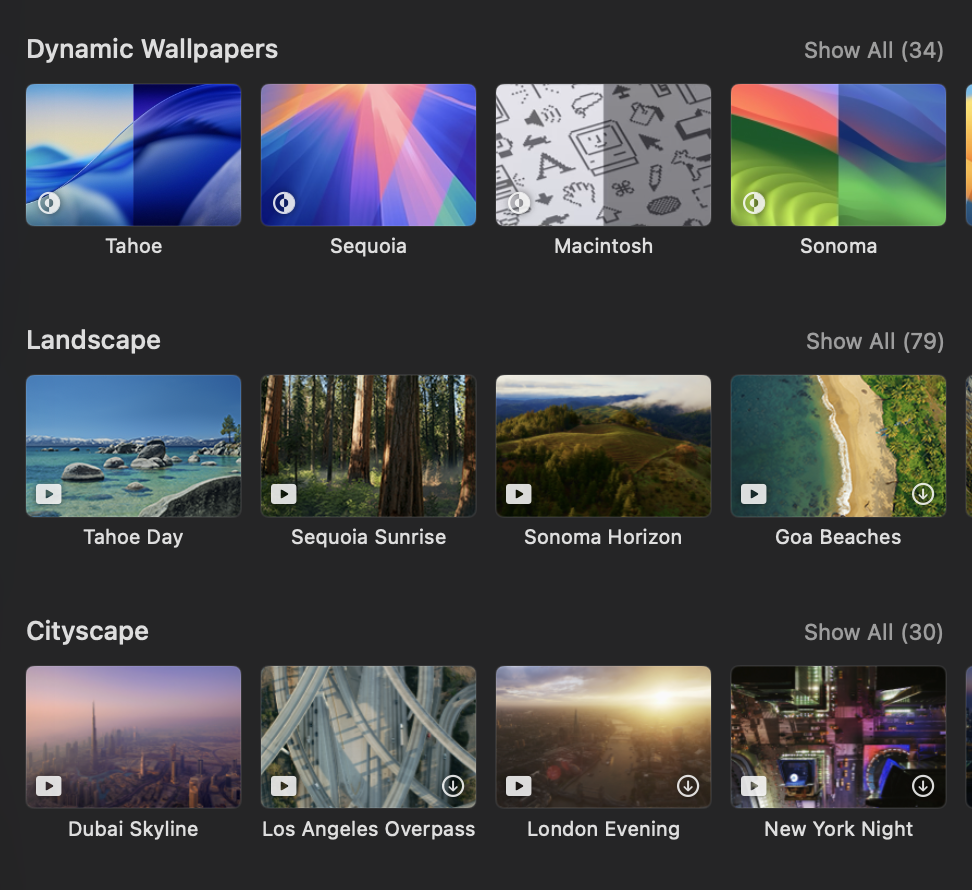Click the Goa Beaches name label
Viewport: 972px width, 890px height.
tap(838, 537)
